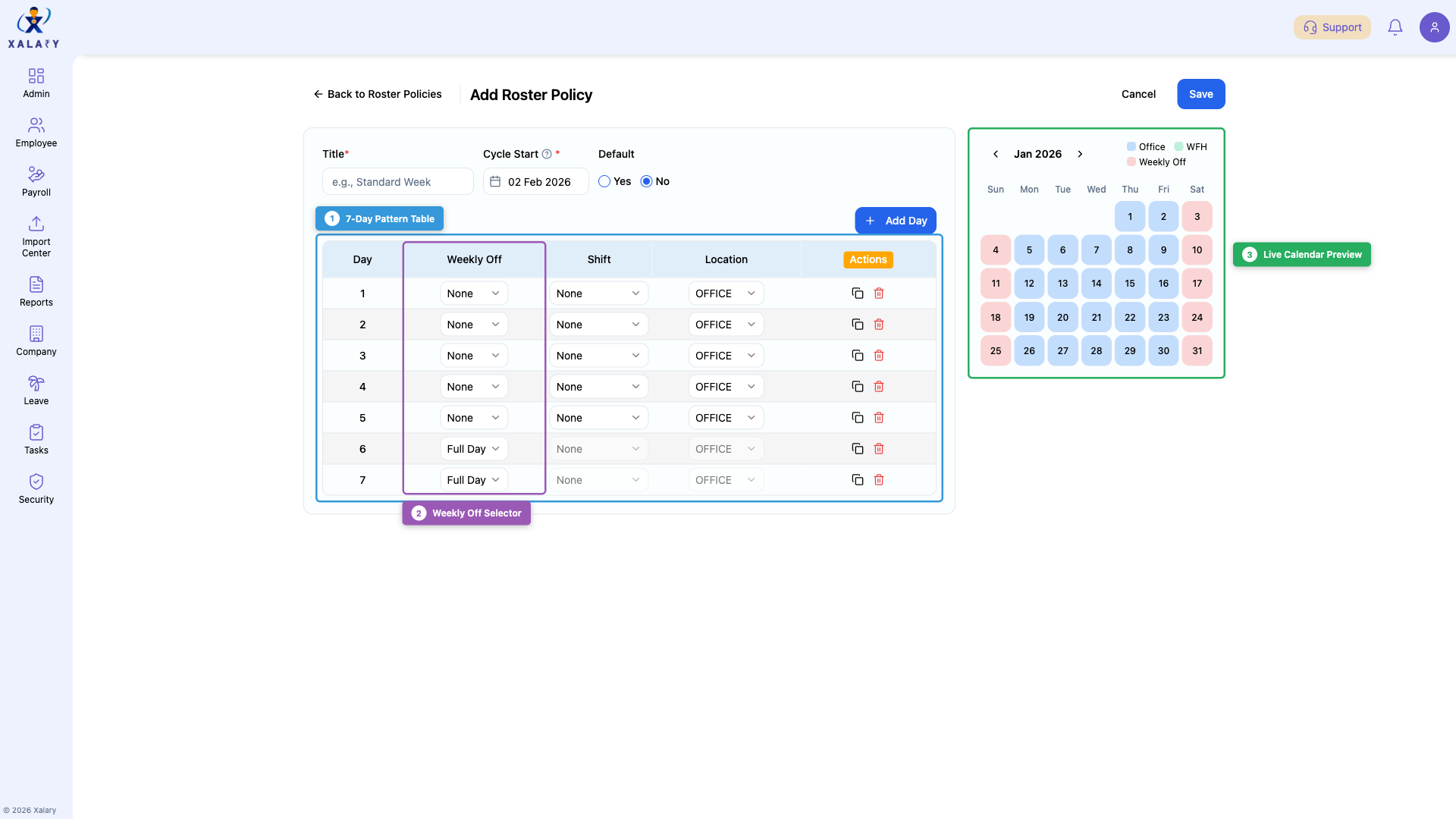Viewport: 1456px width, 819px height.
Task: Select the No radio button for Default
Action: tap(645, 181)
